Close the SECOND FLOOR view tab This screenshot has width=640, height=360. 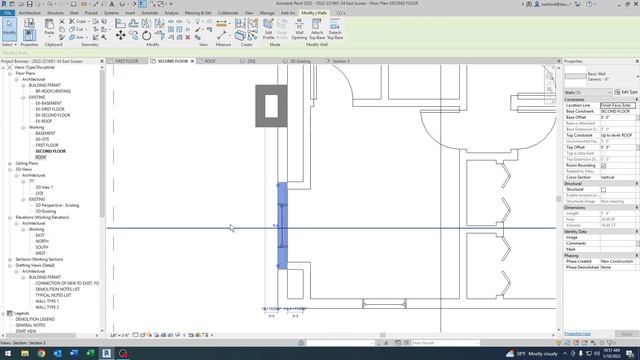[x=192, y=61]
